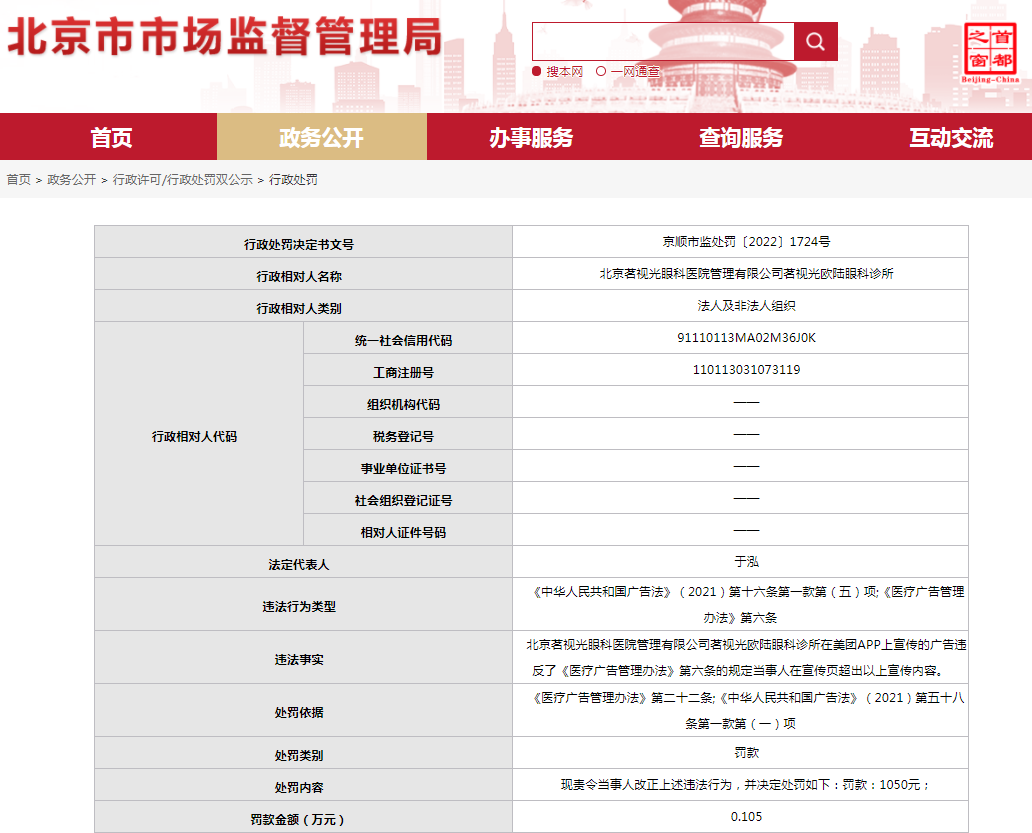
Task: Go to 首页 in breadcrumb
Action: point(18,180)
